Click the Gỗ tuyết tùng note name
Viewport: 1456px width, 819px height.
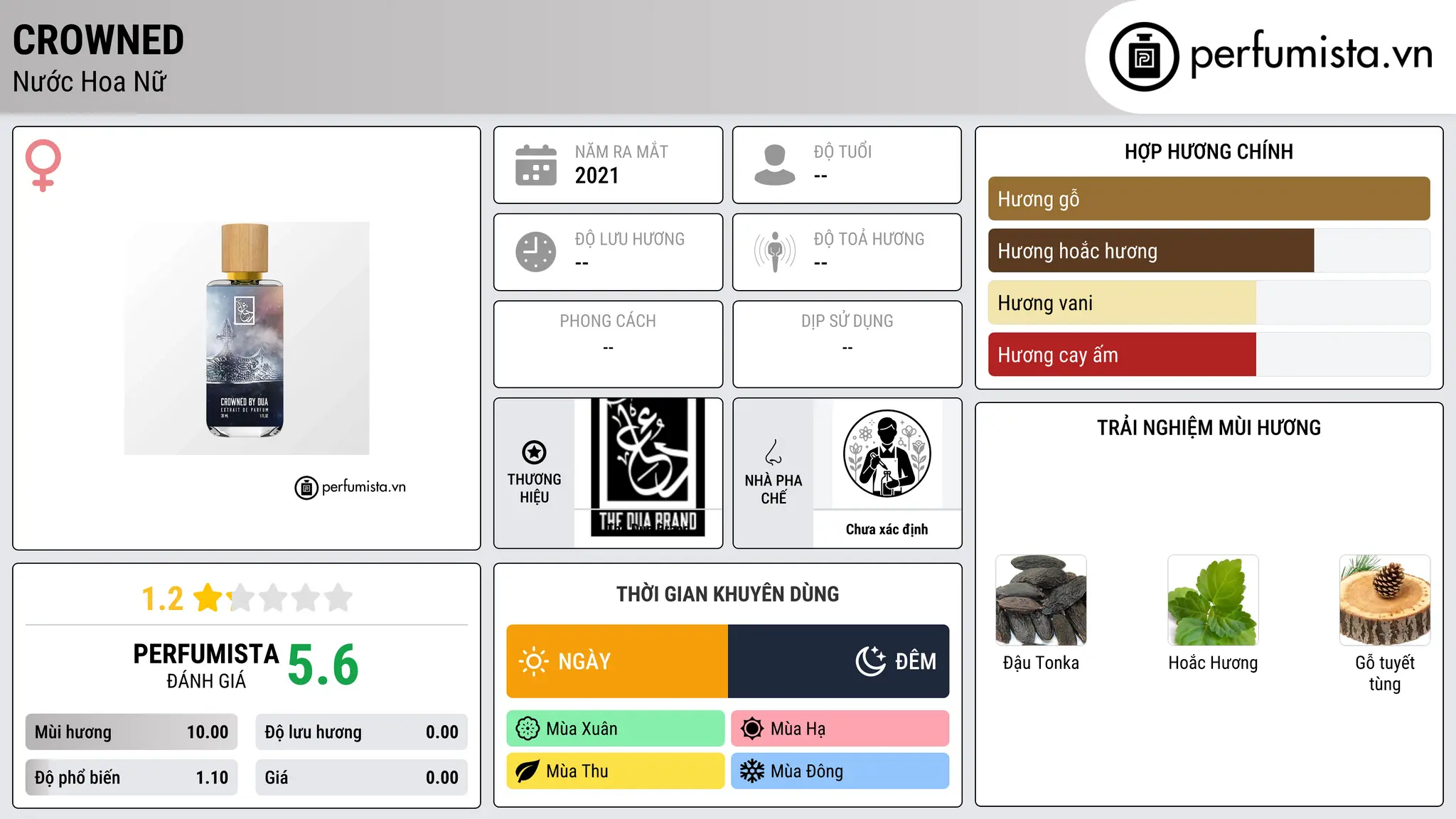point(1385,673)
